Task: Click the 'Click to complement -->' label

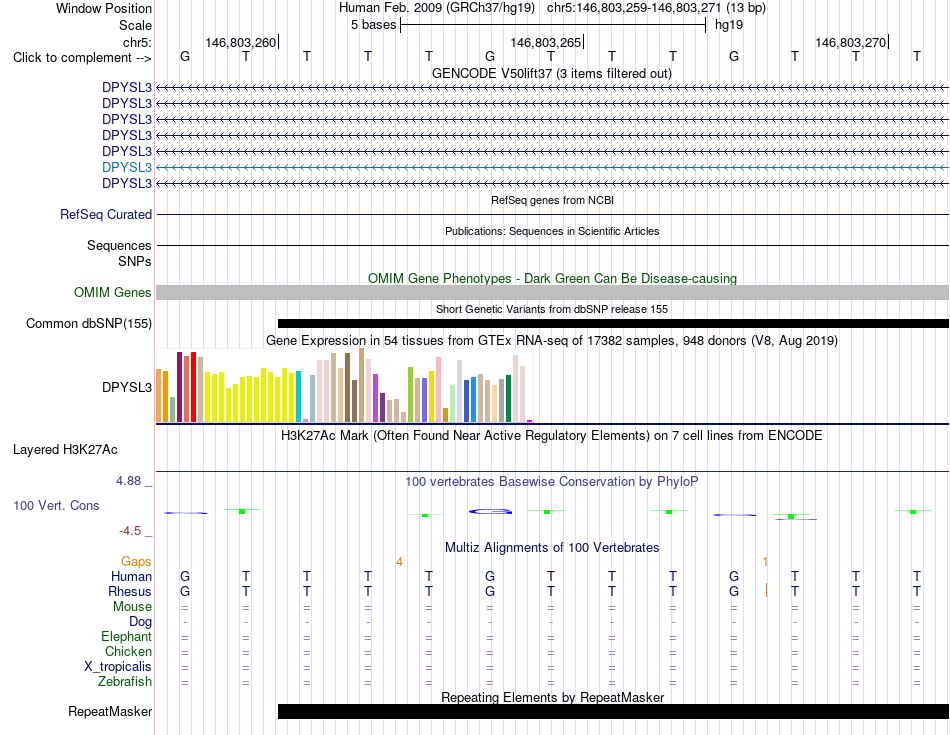Action: pyautogui.click(x=82, y=58)
